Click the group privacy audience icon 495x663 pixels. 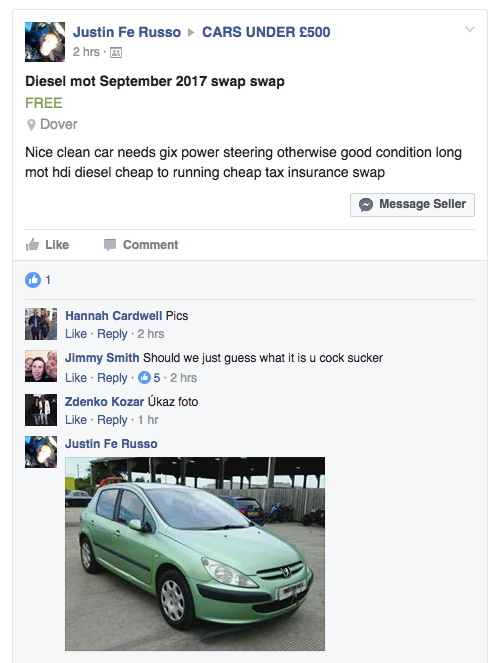116,52
